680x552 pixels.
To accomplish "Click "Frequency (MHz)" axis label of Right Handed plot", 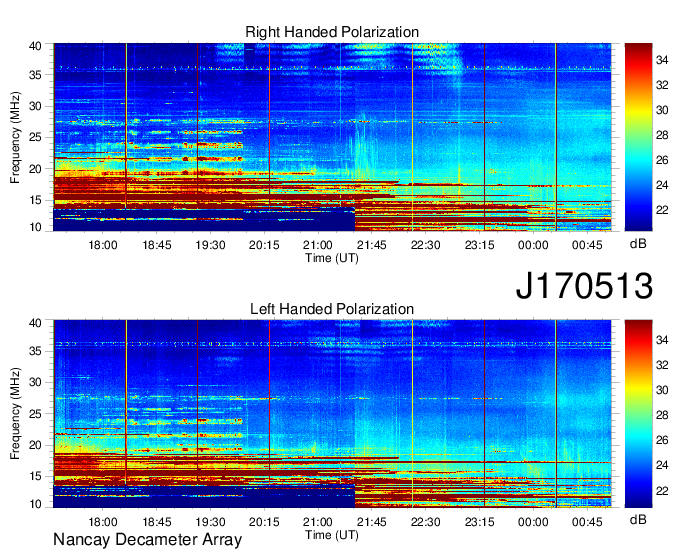I will click(x=15, y=137).
